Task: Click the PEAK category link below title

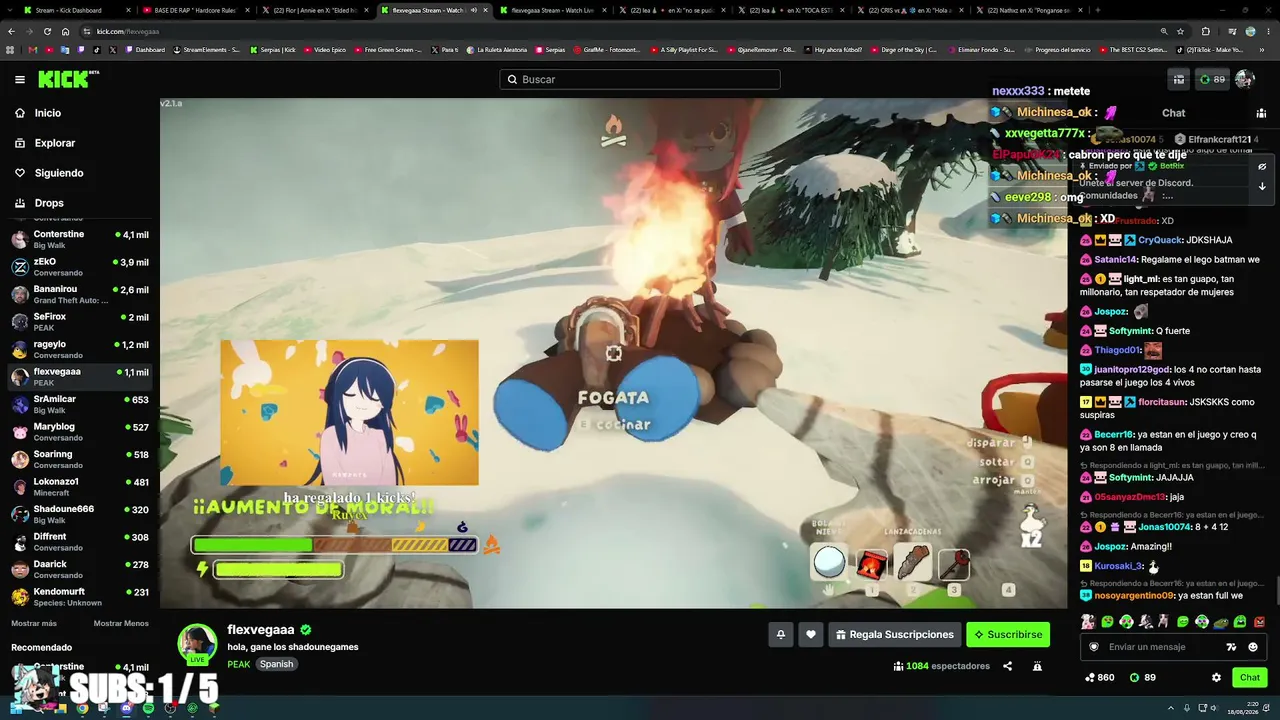Action: point(239,664)
